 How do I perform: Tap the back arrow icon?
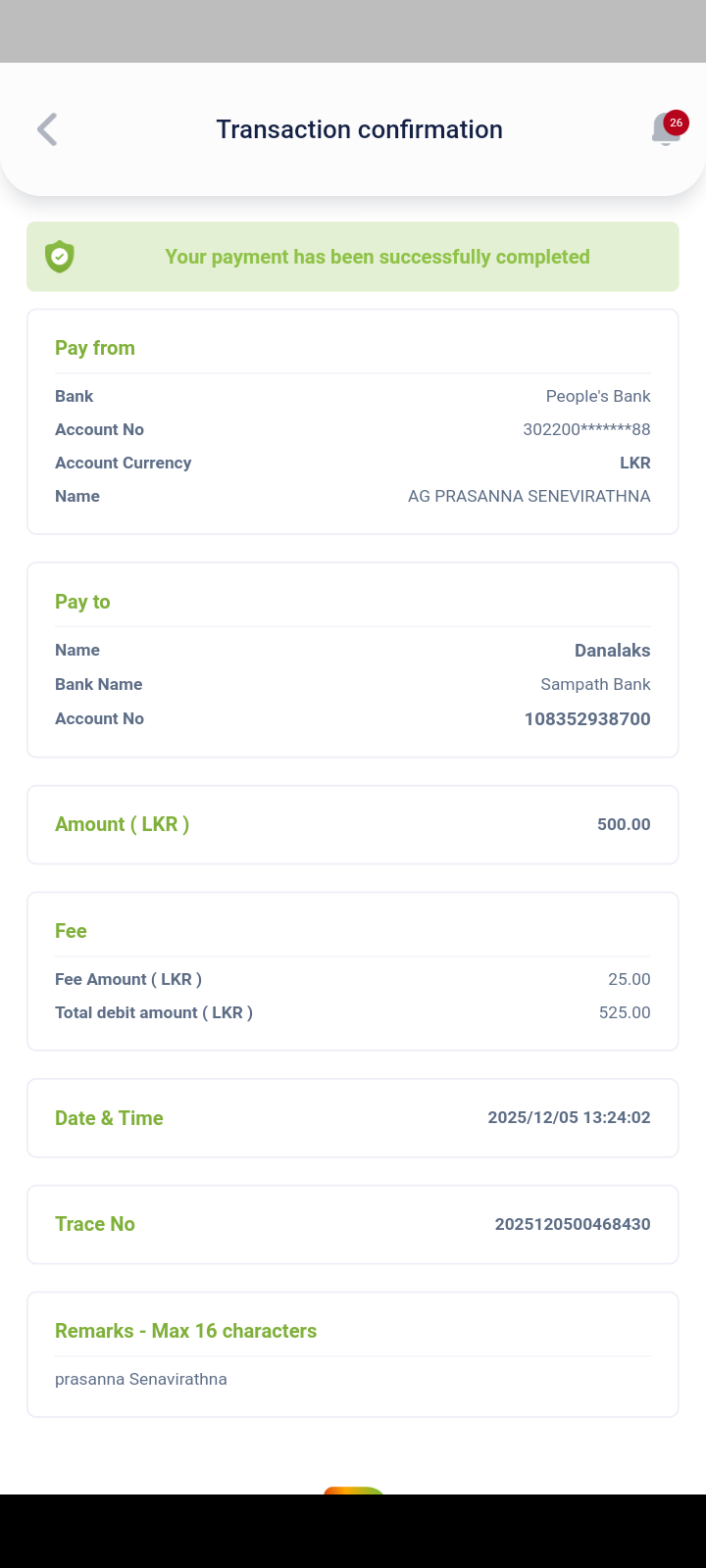(47, 129)
